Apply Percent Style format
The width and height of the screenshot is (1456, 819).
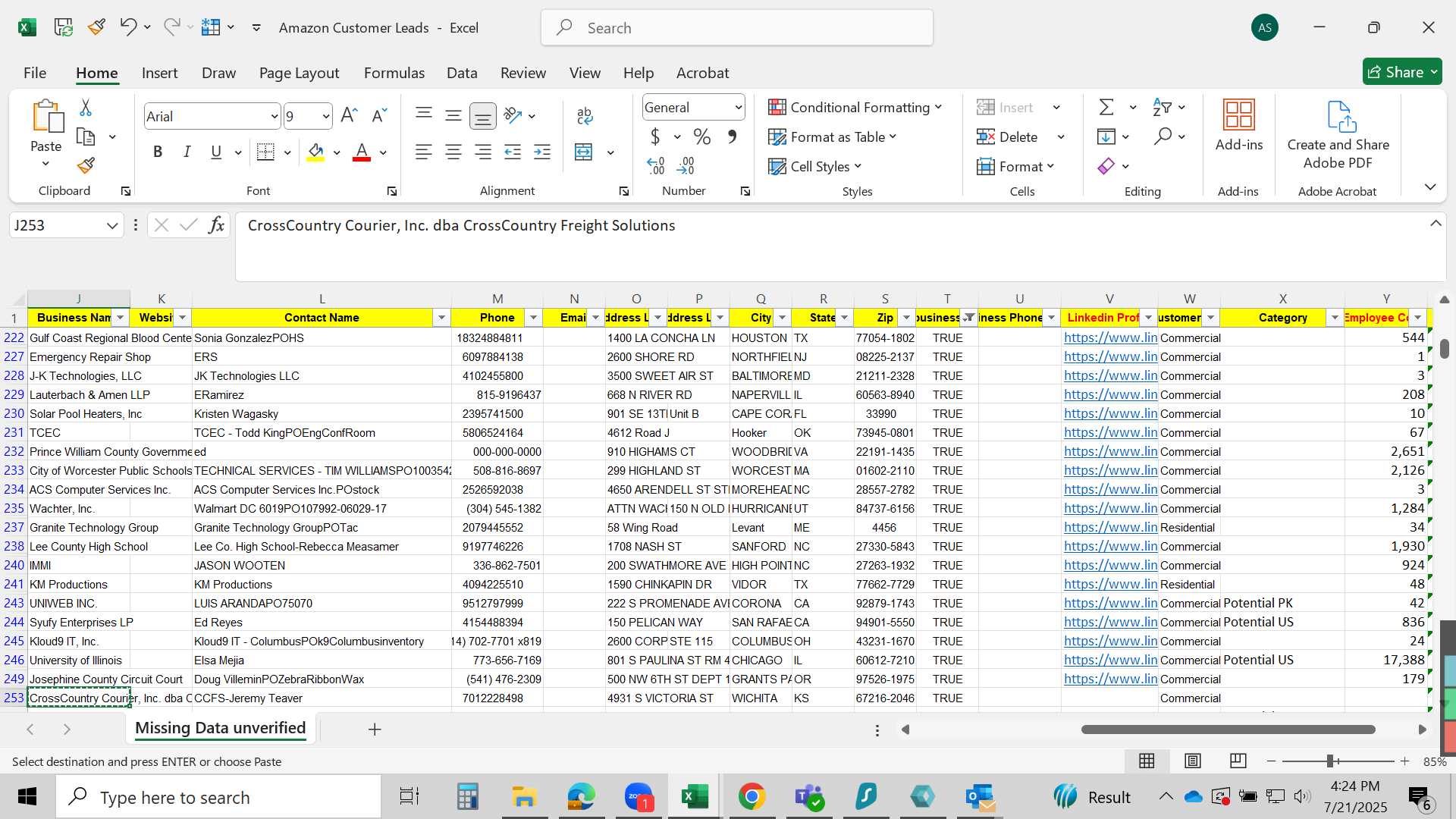(x=702, y=136)
